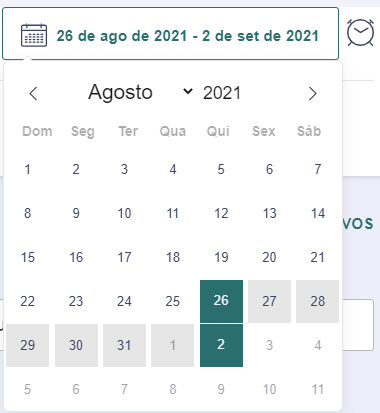Choose greyed September 11 date
The width and height of the screenshot is (380, 413).
click(318, 389)
